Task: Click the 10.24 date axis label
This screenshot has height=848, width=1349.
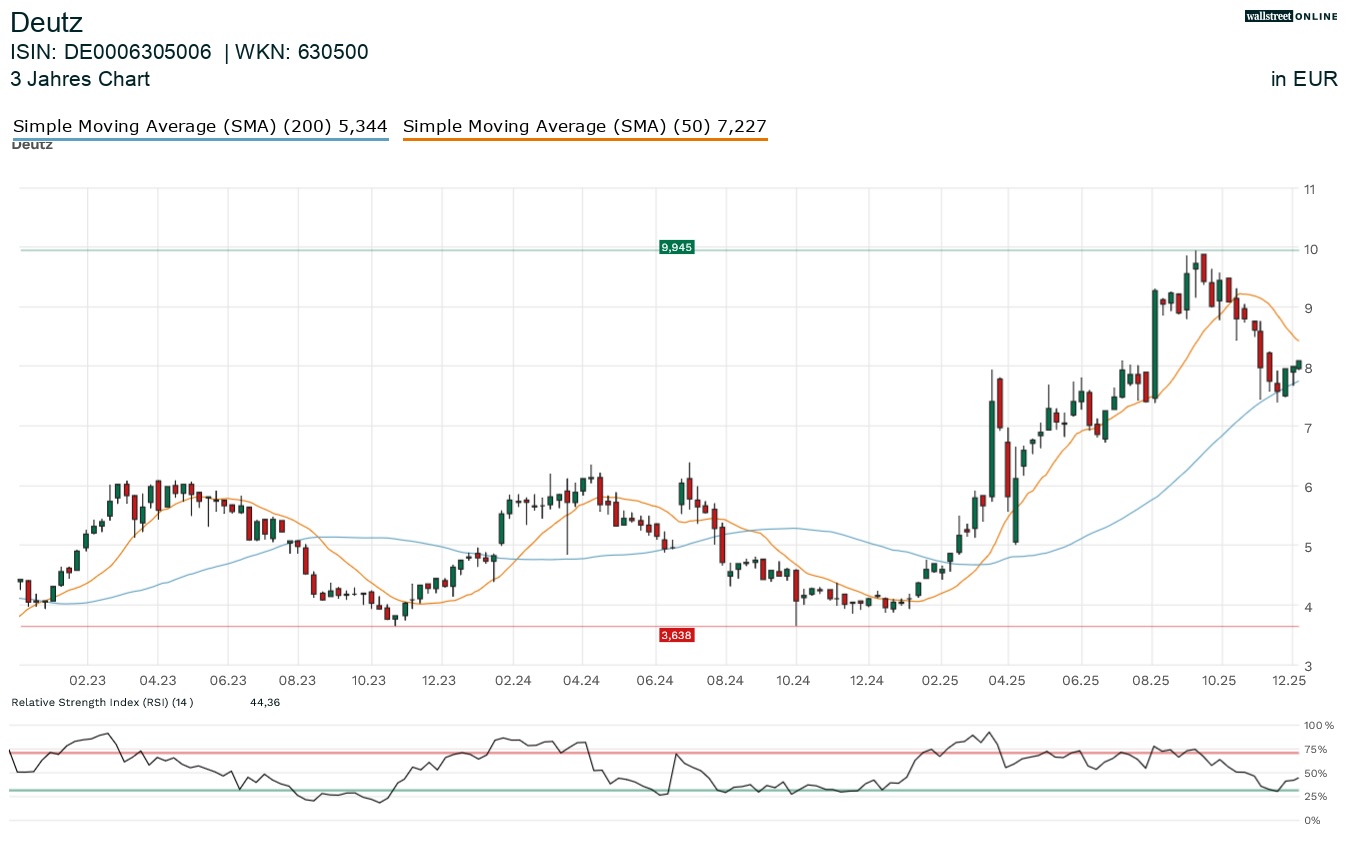Action: 794,680
